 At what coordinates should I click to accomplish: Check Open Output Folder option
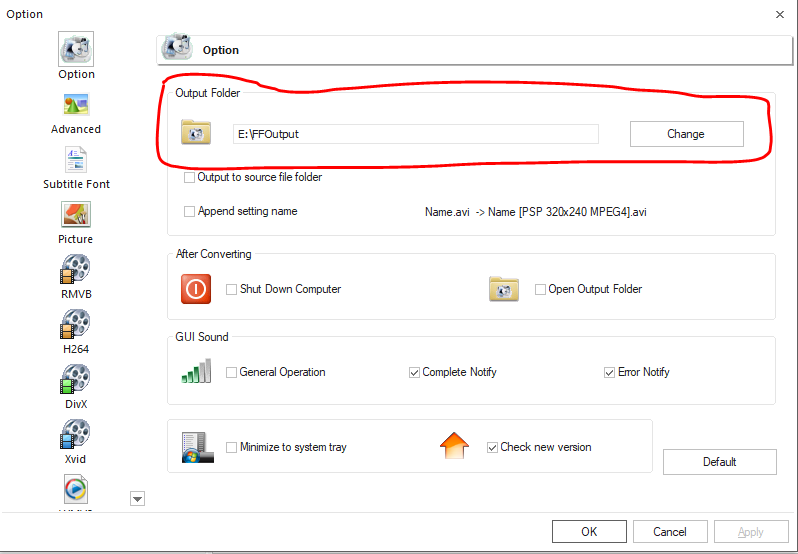pos(541,290)
